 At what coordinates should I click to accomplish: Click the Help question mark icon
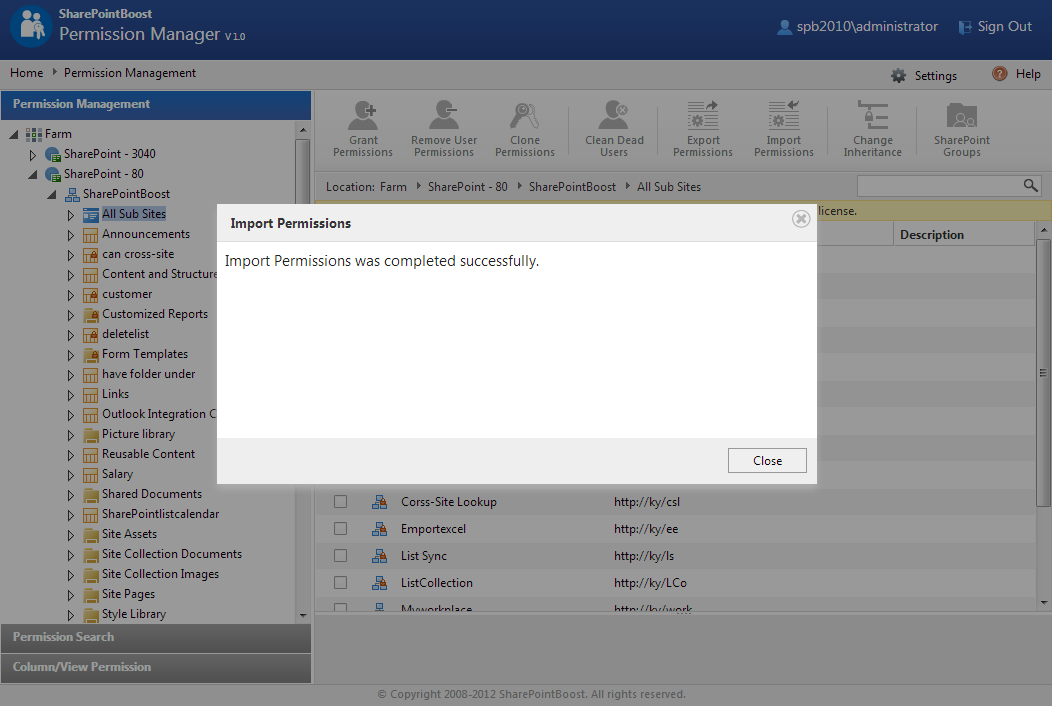tap(1000, 74)
